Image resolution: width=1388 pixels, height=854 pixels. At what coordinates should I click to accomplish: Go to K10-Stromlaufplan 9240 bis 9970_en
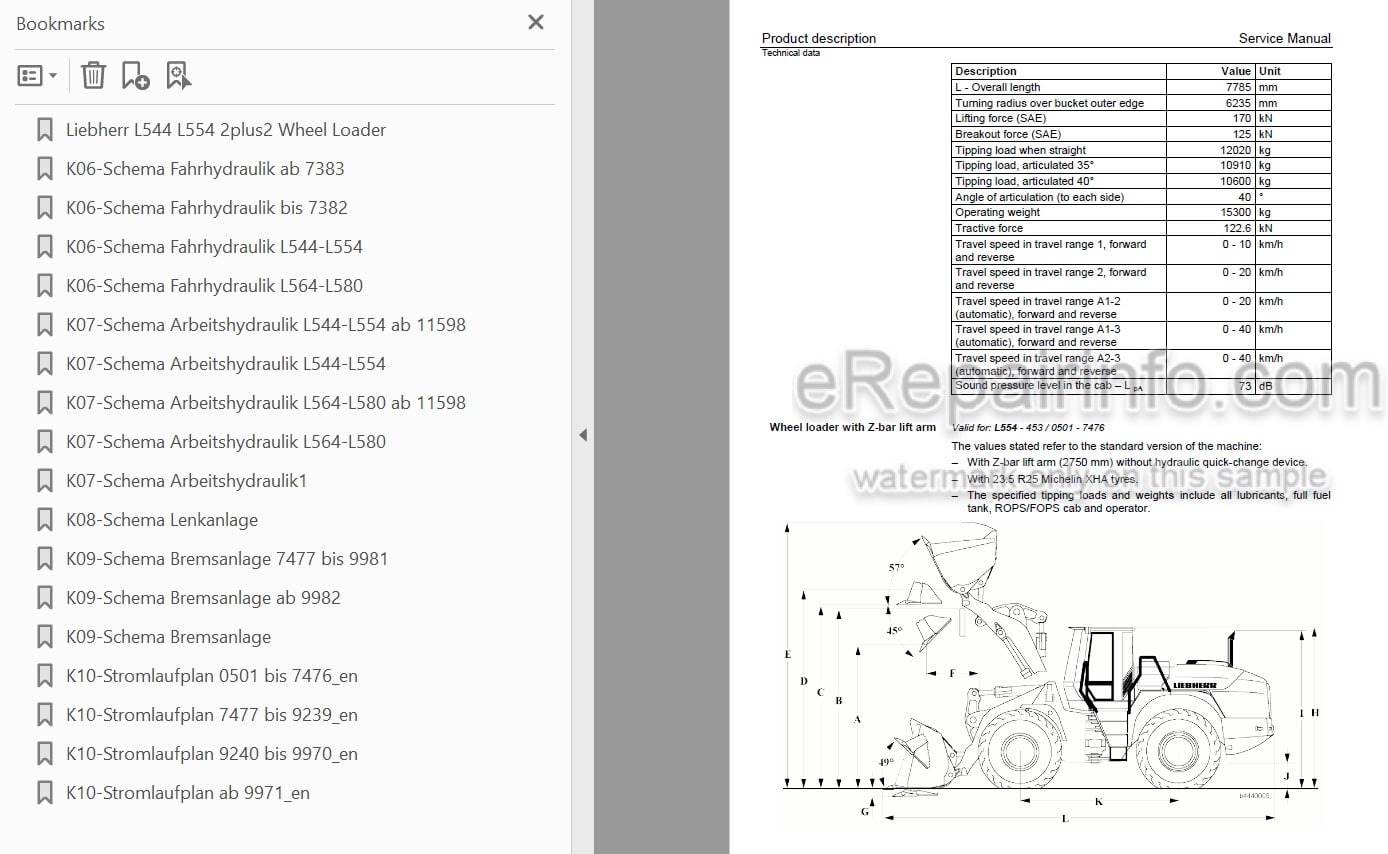[212, 754]
